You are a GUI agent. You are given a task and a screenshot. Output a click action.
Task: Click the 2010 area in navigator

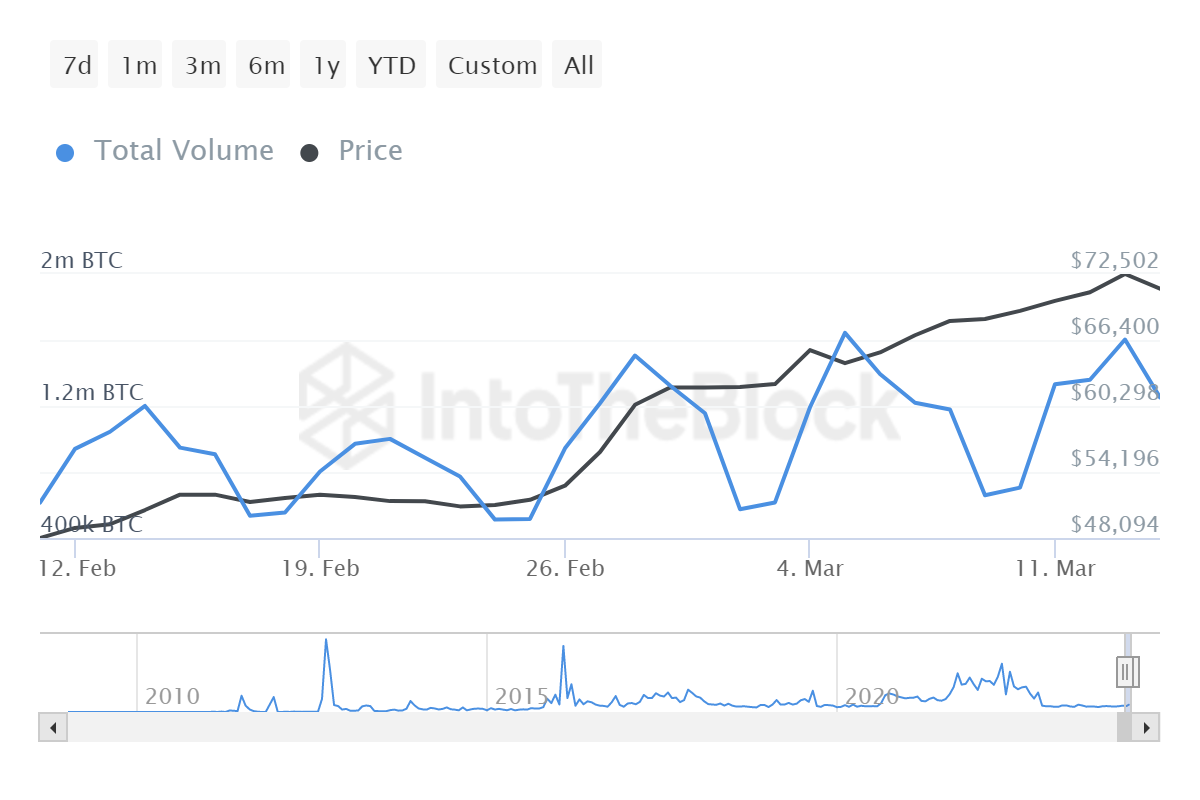coord(172,695)
